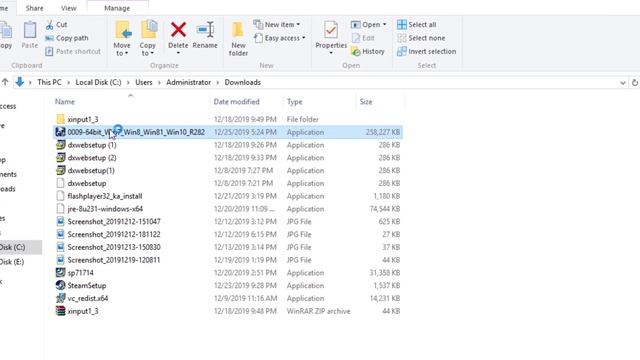
Task: Click date 12/23/2019 9:28 PM
Action: click(x=245, y=285)
